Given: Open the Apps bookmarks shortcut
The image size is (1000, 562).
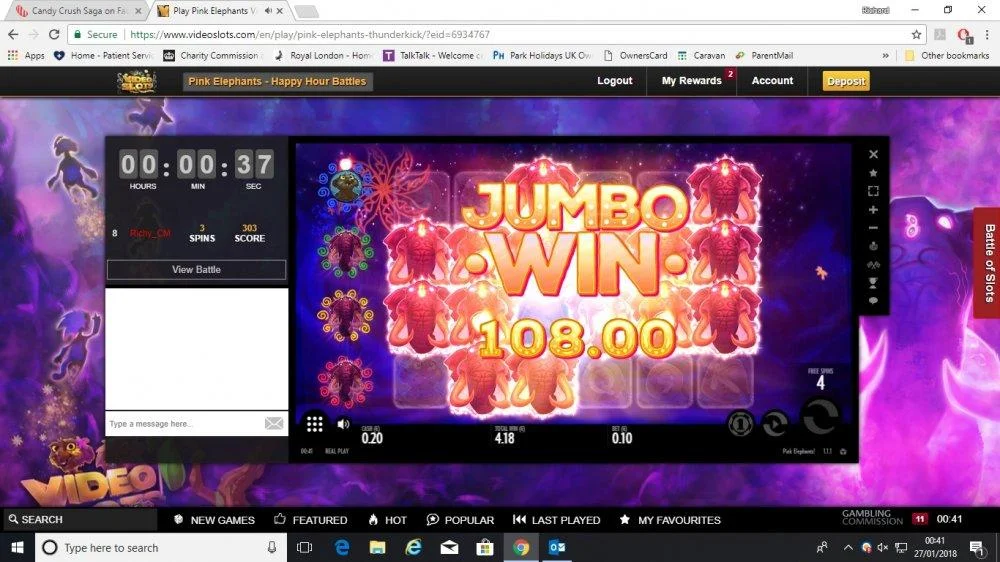Looking at the screenshot, I should (x=26, y=55).
